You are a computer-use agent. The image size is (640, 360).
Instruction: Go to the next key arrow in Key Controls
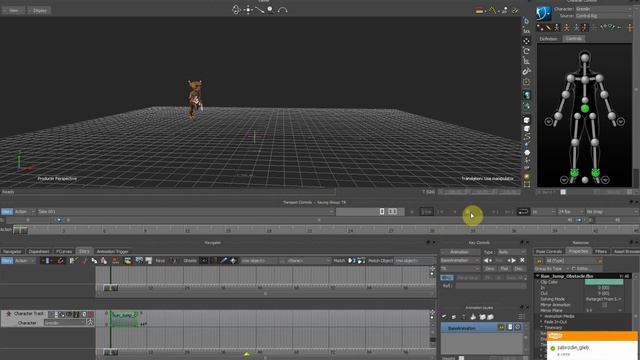pyautogui.click(x=512, y=260)
